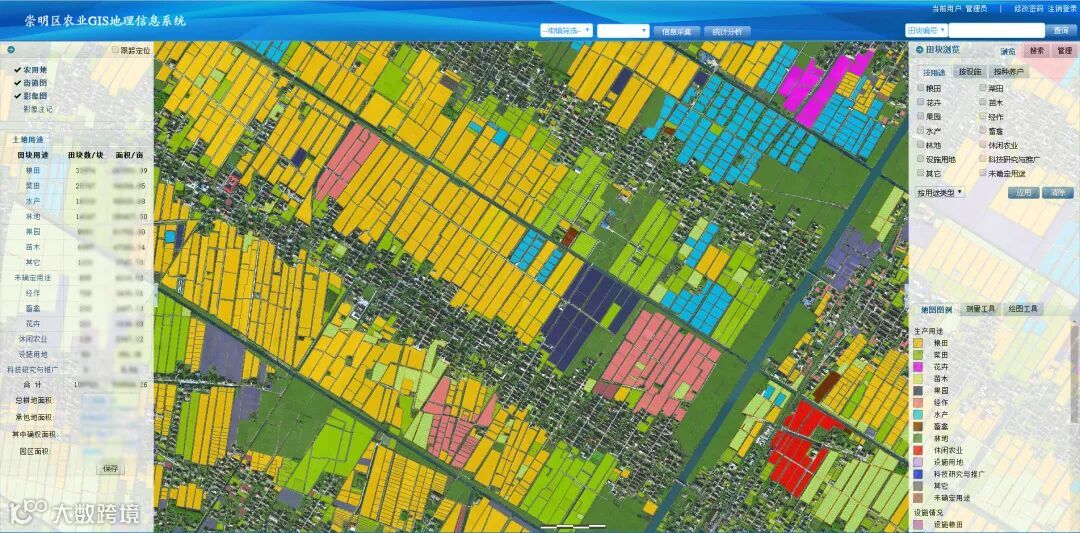The height and width of the screenshot is (533, 1080).
Task: Click the 合计 total row
Action: pos(77,385)
